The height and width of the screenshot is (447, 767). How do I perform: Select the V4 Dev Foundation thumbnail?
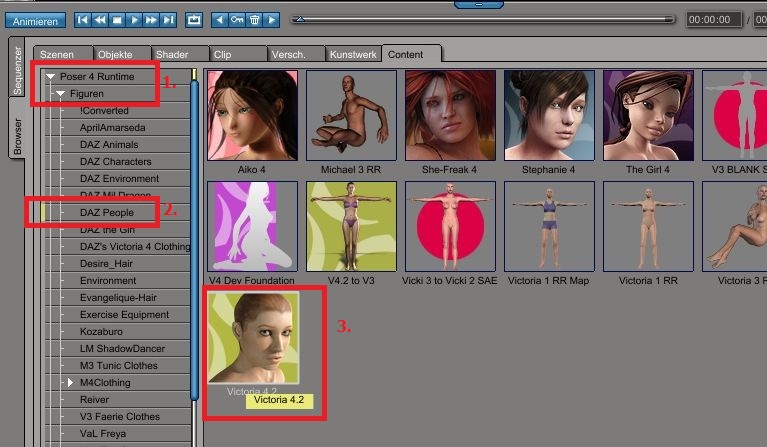point(252,226)
